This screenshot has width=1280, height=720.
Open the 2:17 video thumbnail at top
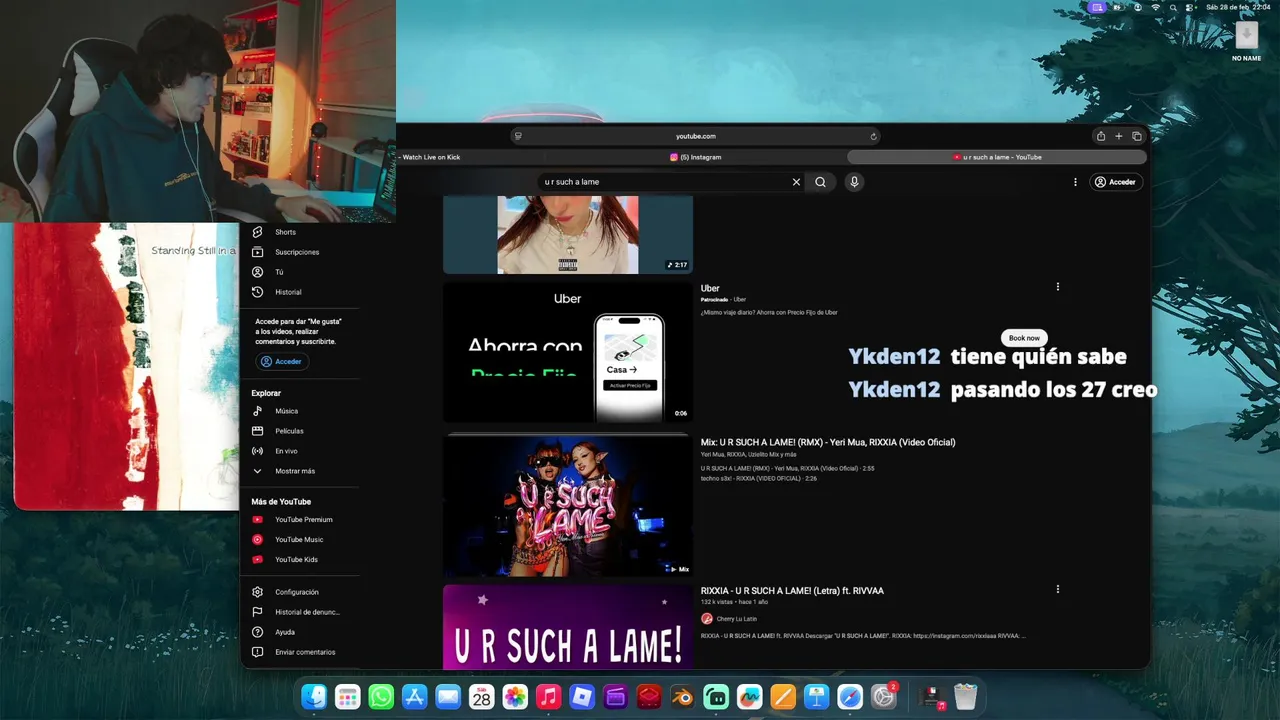(567, 235)
